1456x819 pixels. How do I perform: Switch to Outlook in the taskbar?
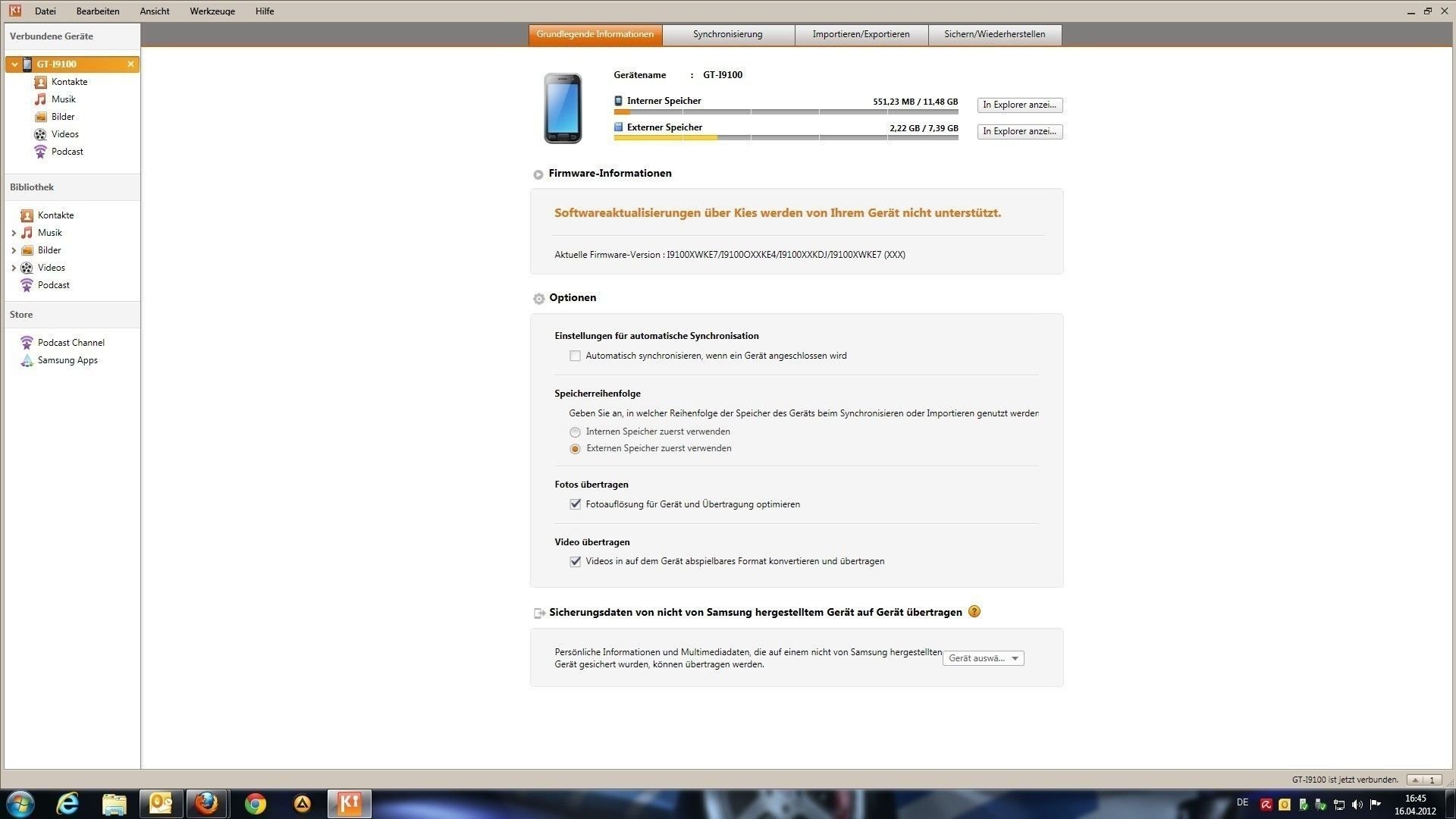(x=162, y=804)
